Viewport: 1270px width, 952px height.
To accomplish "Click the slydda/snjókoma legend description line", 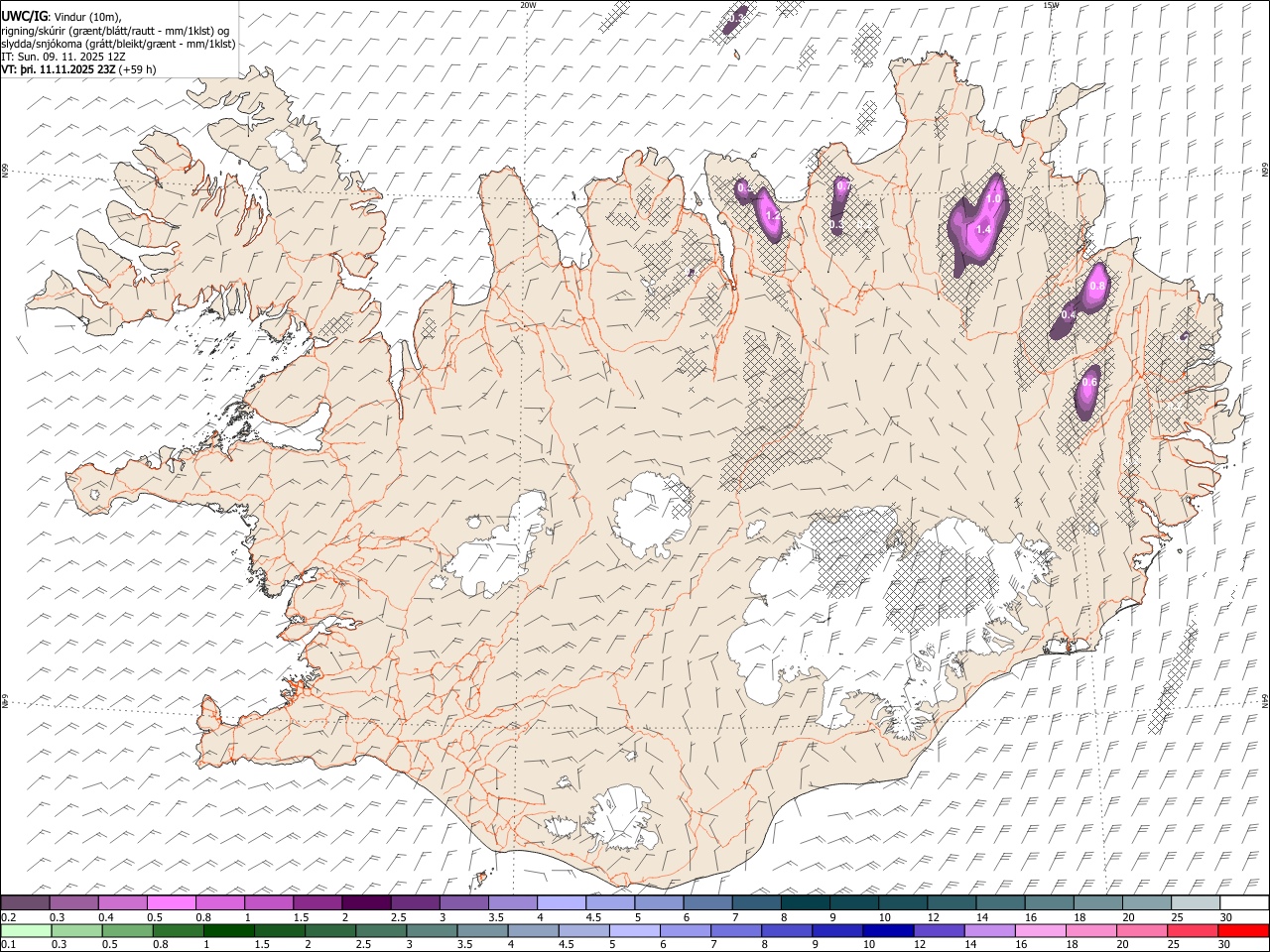I will (x=118, y=44).
